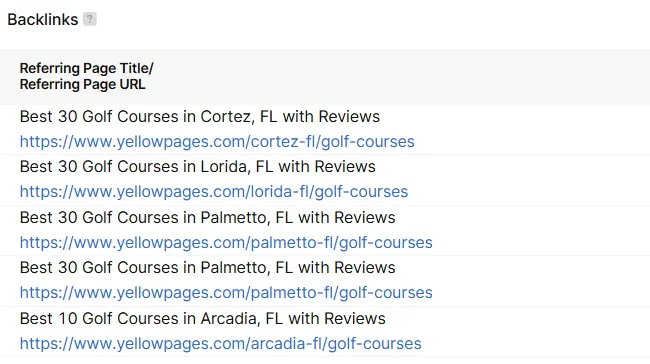Select the Best 10 Arcadia listing title

(x=203, y=319)
